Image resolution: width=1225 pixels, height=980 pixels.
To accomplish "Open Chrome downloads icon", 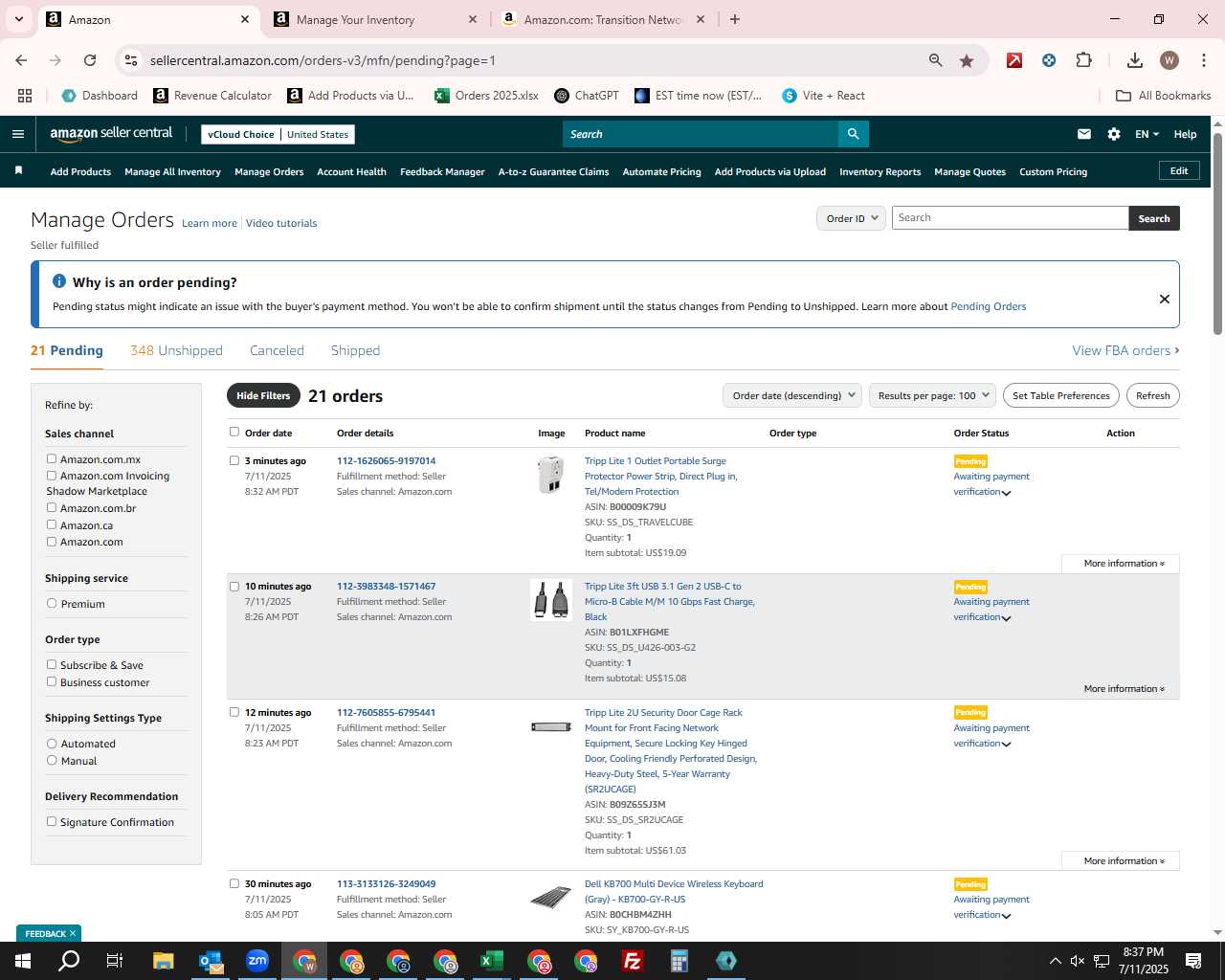I will (x=1134, y=60).
